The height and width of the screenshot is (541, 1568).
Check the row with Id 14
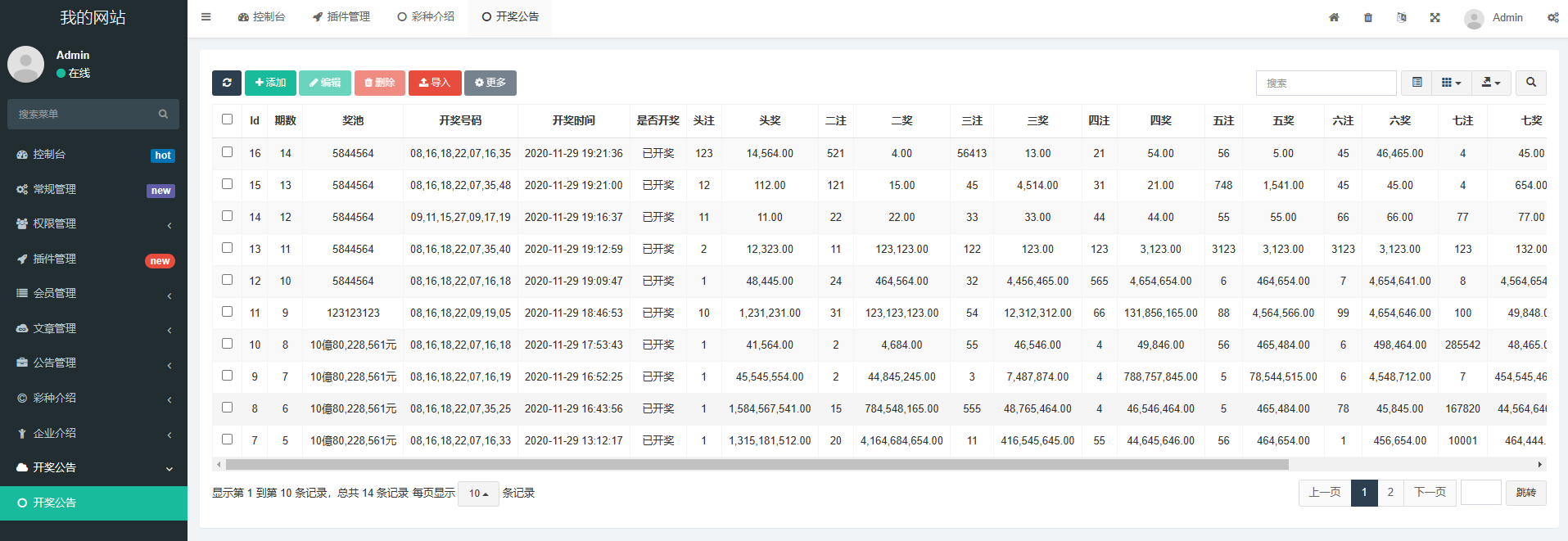(227, 216)
